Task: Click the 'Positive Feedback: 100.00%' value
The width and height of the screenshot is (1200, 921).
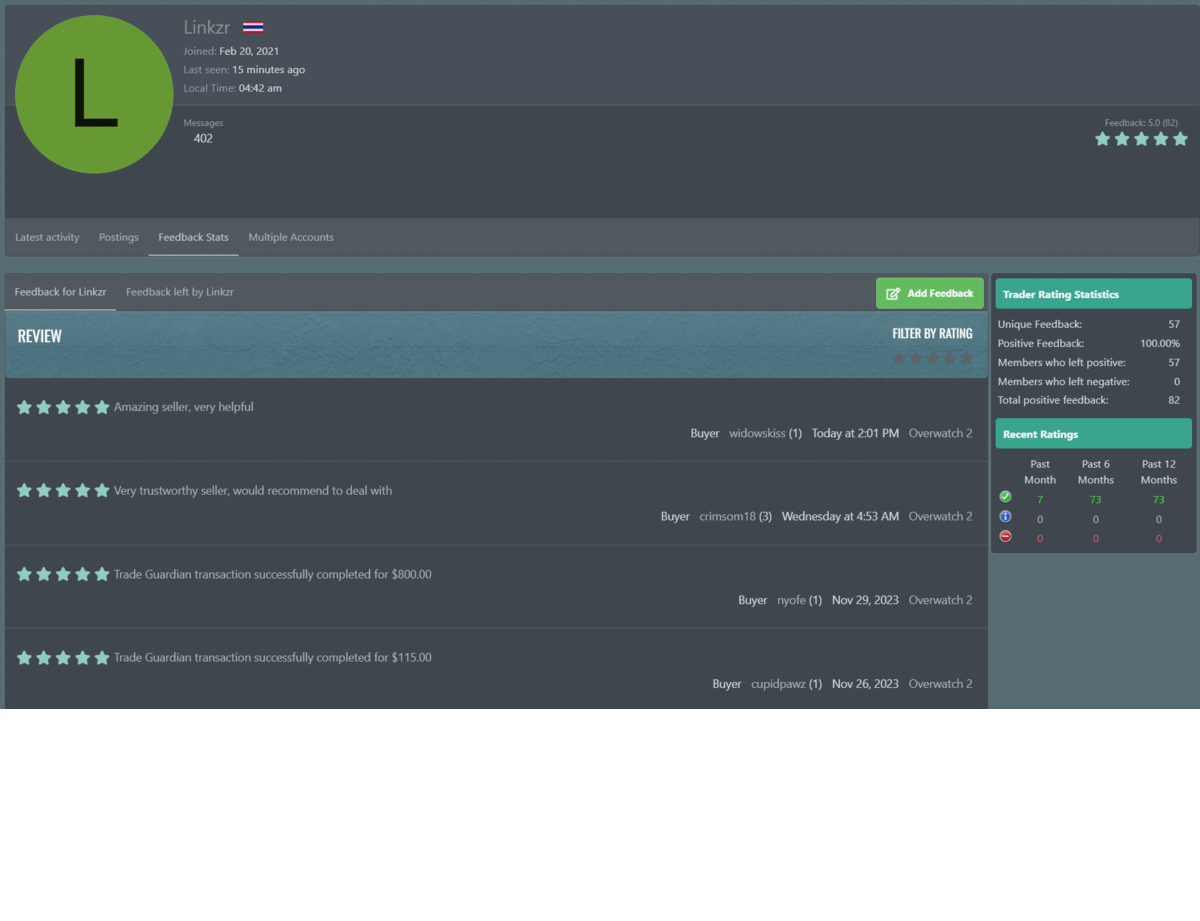Action: 1160,343
